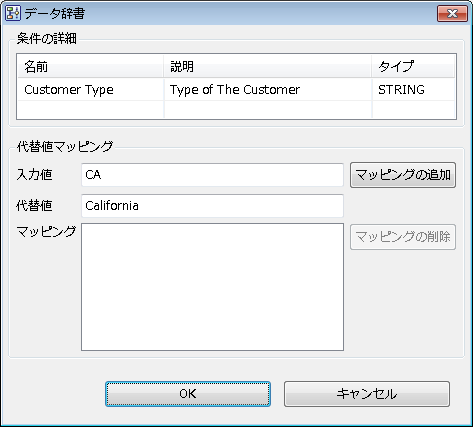Click the 代替値 label beside California
The width and height of the screenshot is (473, 427).
click(x=34, y=205)
